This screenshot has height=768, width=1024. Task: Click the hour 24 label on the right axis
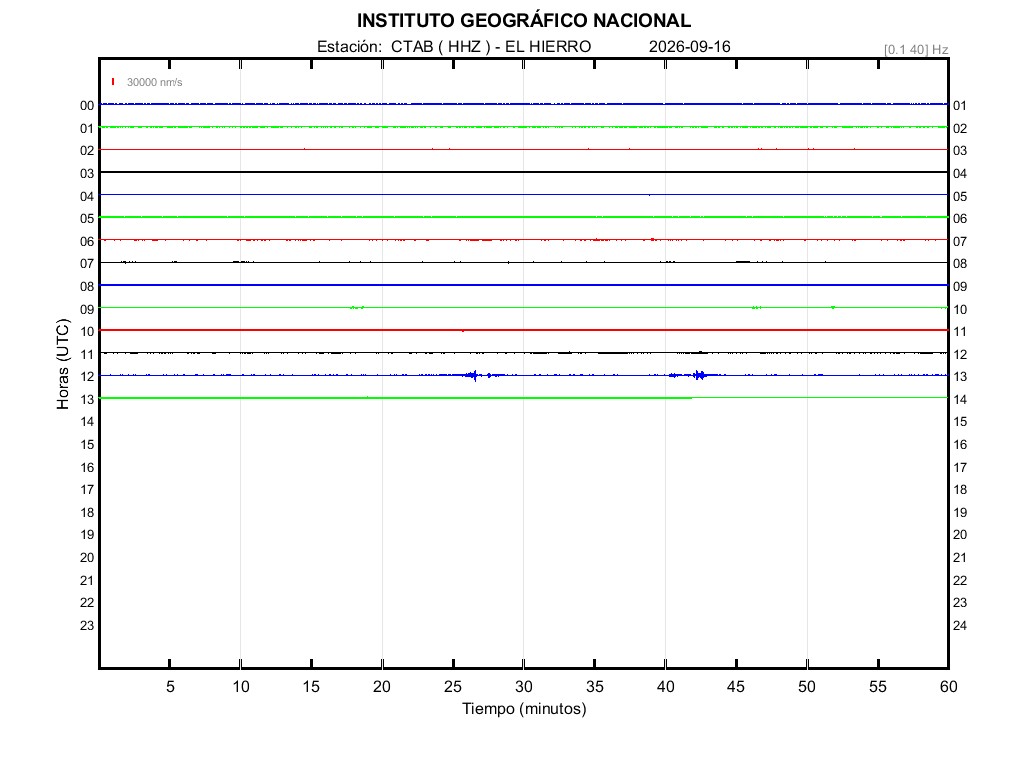(x=959, y=626)
